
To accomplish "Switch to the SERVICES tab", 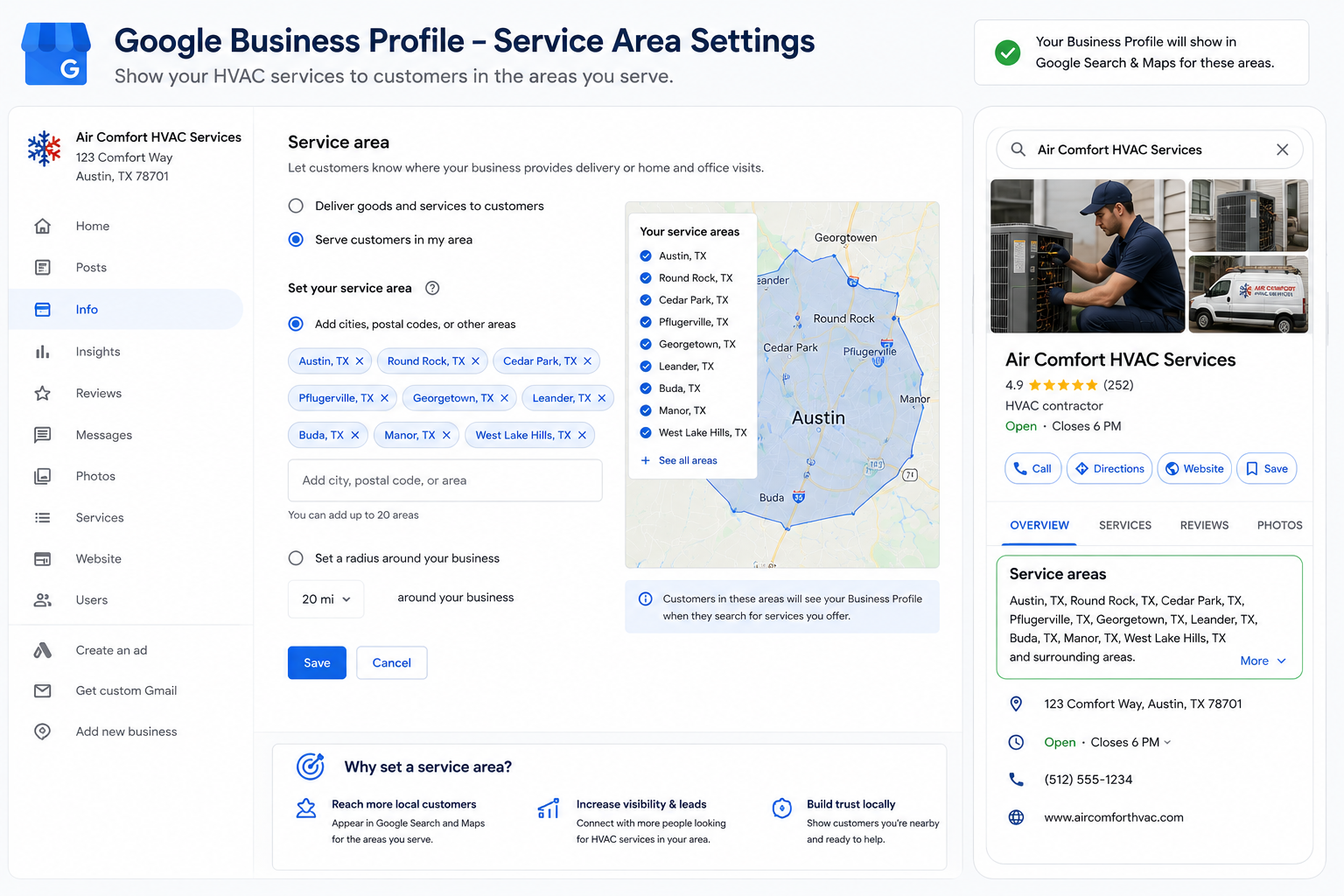I will click(x=1125, y=525).
